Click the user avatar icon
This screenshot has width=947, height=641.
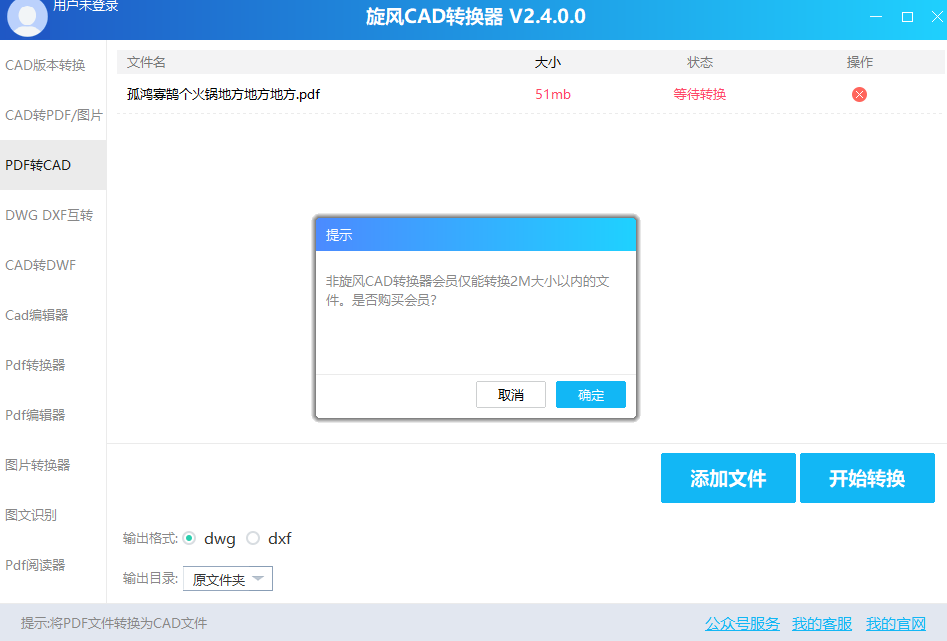tap(27, 19)
